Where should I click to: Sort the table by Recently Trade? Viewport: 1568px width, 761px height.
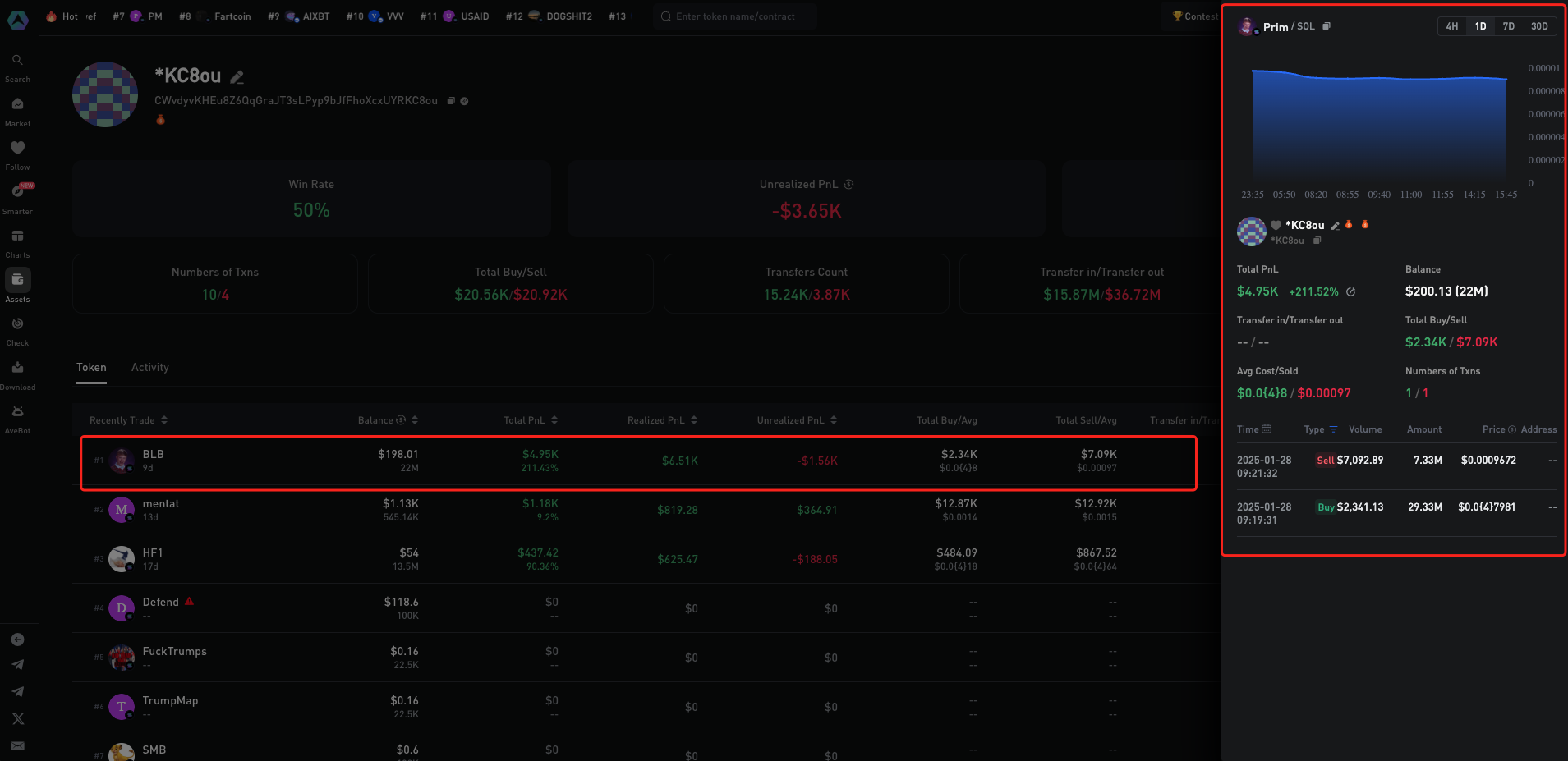128,420
